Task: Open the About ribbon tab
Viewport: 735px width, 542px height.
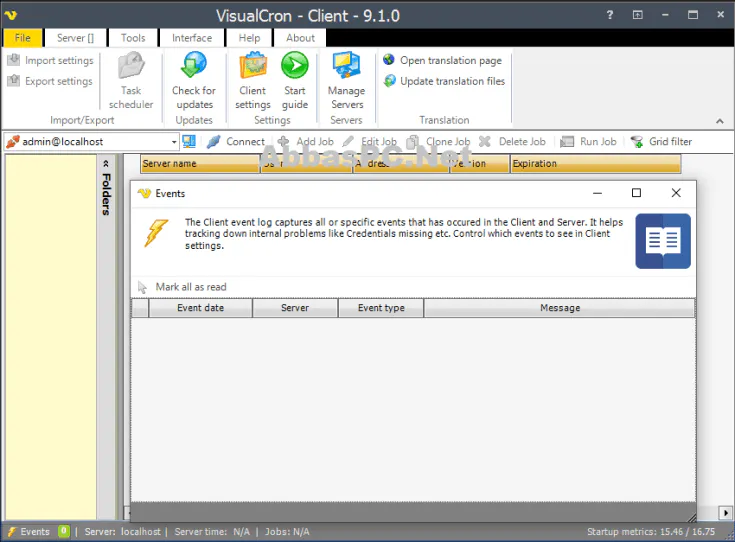Action: [x=300, y=38]
